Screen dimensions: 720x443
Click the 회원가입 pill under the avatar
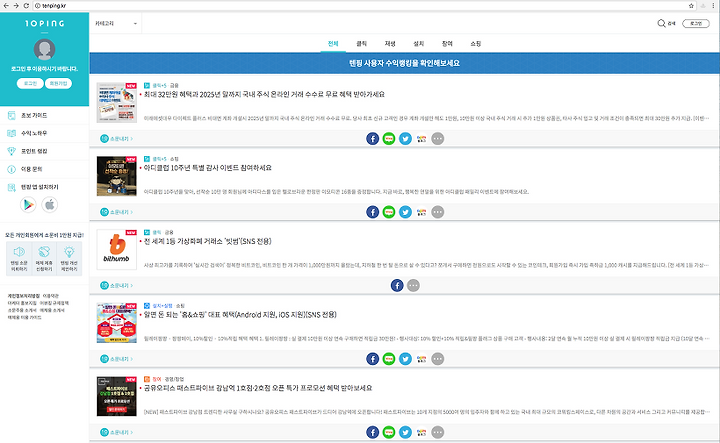[x=58, y=84]
